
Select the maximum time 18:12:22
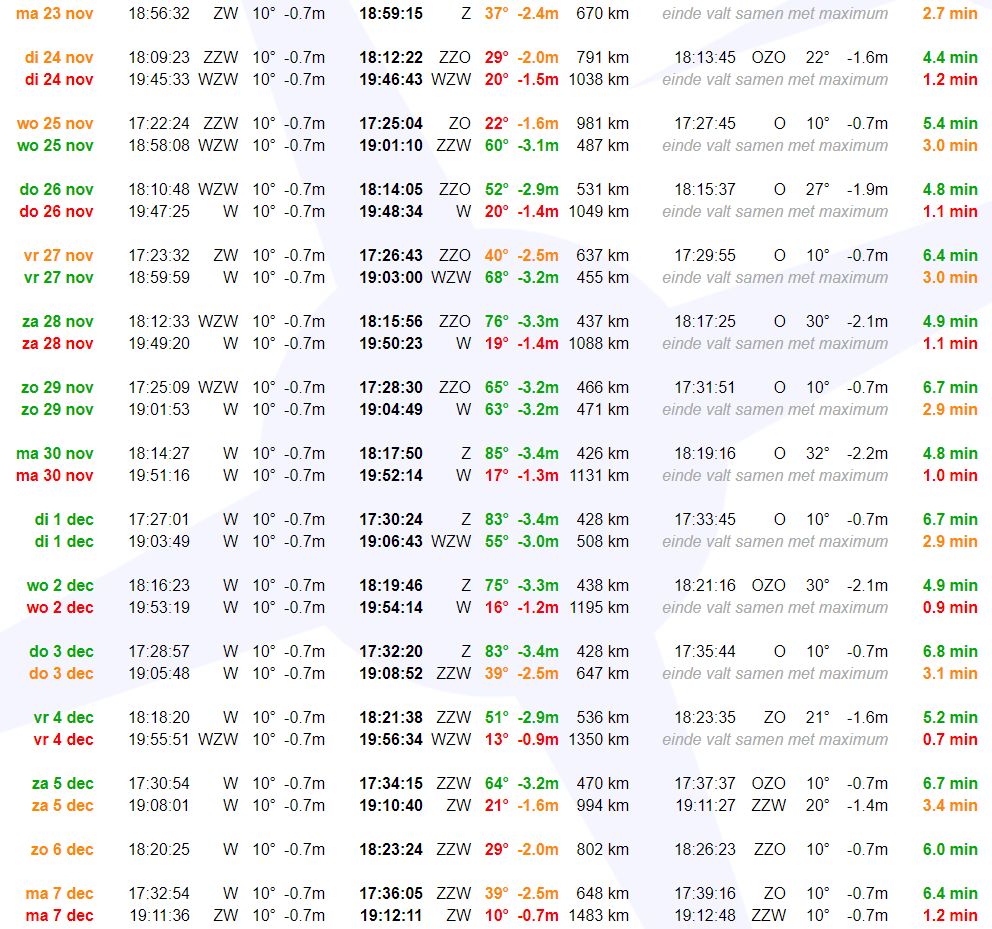pyautogui.click(x=391, y=58)
